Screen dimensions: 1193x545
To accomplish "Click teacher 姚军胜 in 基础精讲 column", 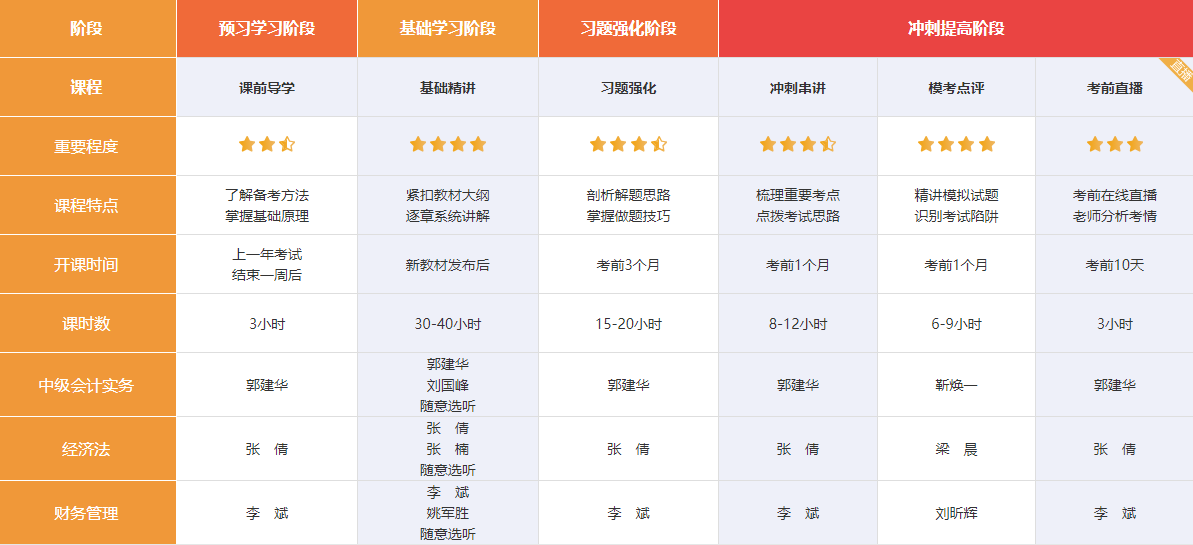I will (447, 513).
